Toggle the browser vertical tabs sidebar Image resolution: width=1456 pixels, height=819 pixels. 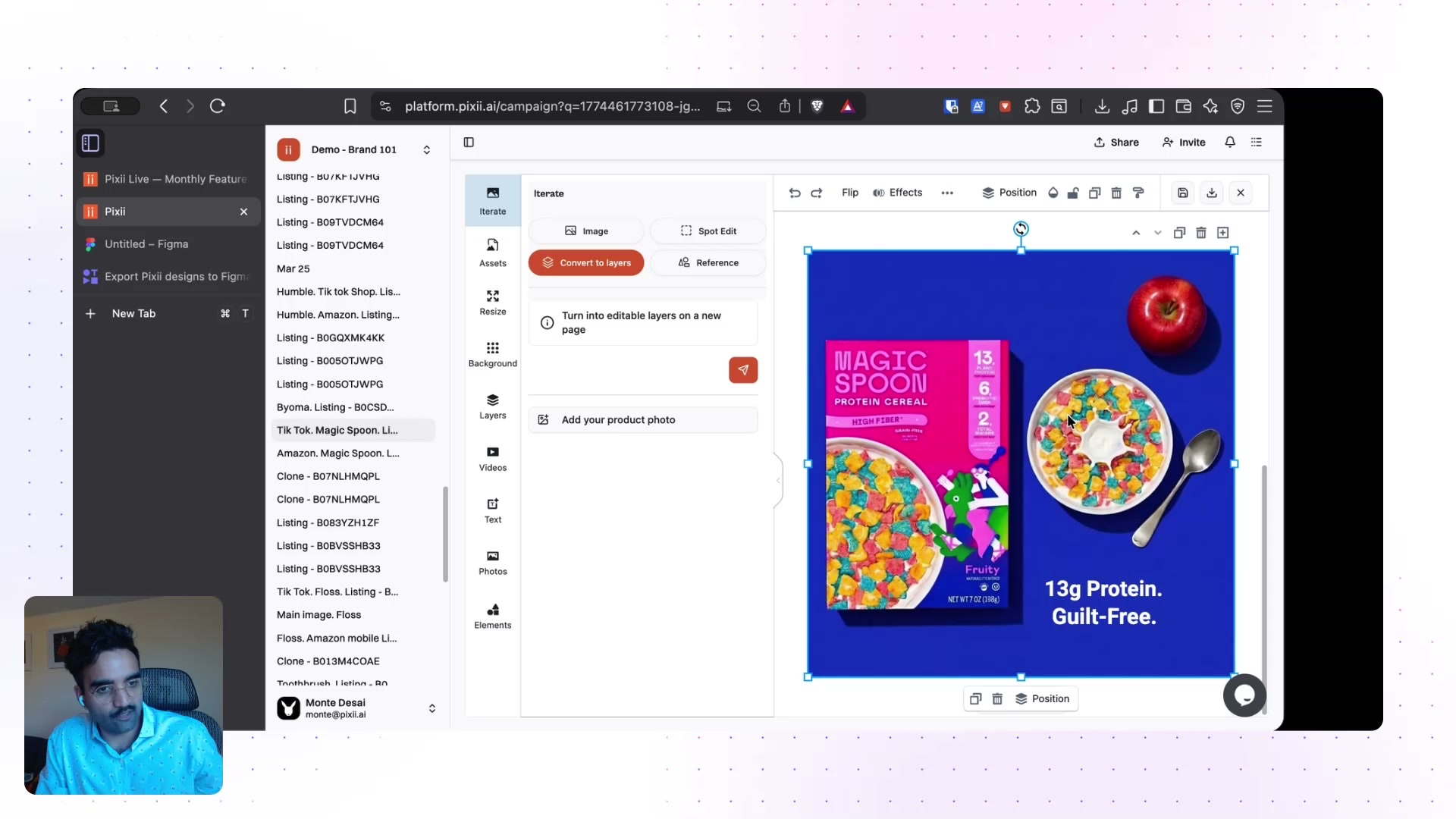pyautogui.click(x=90, y=143)
